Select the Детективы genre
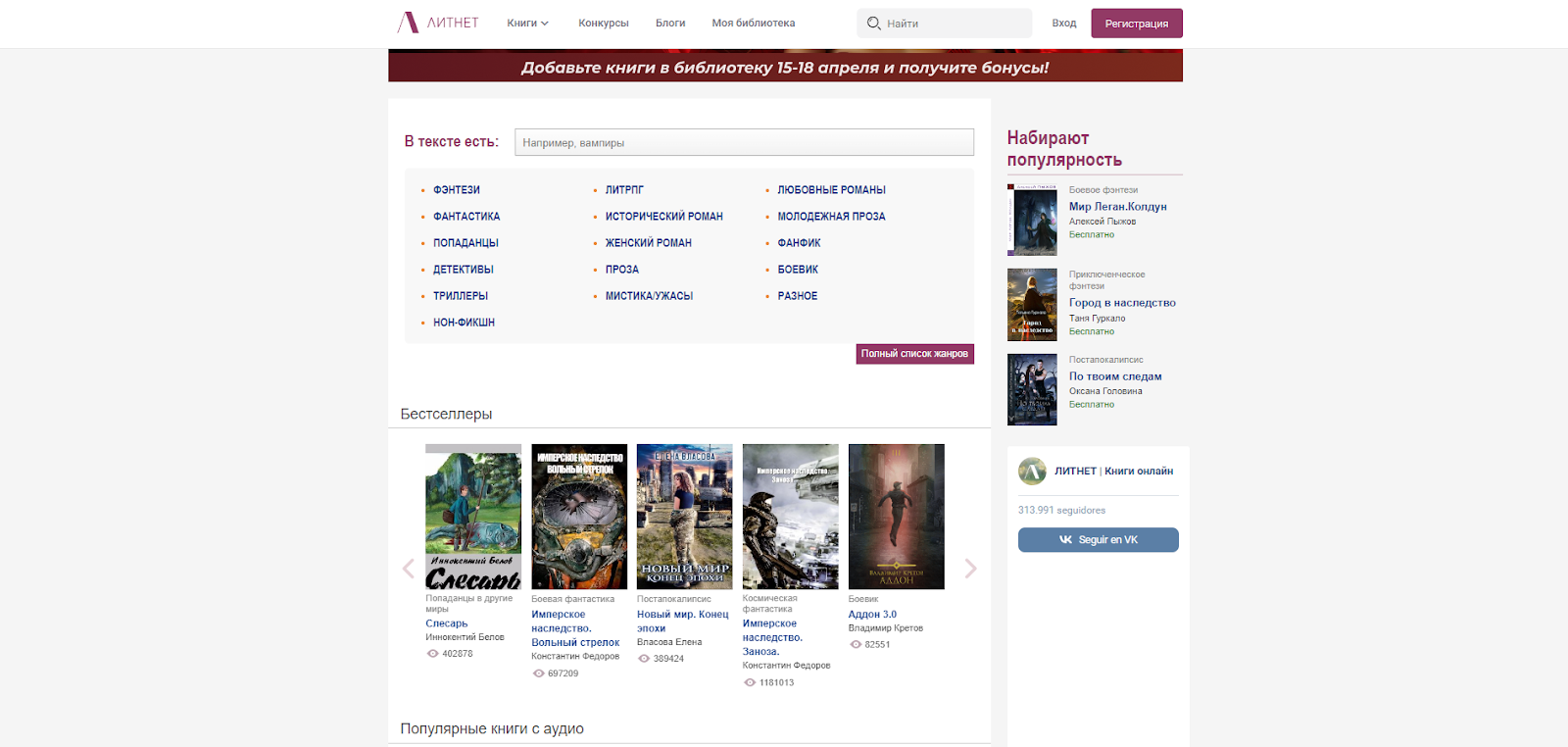Viewport: 1568px width, 747px height. [x=464, y=270]
